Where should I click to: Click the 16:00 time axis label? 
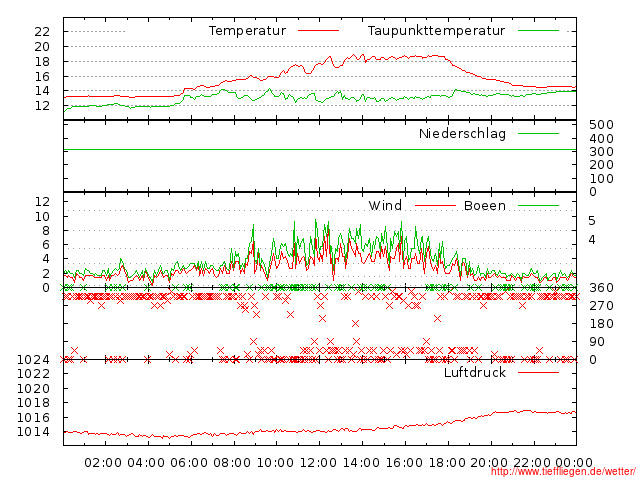404,463
